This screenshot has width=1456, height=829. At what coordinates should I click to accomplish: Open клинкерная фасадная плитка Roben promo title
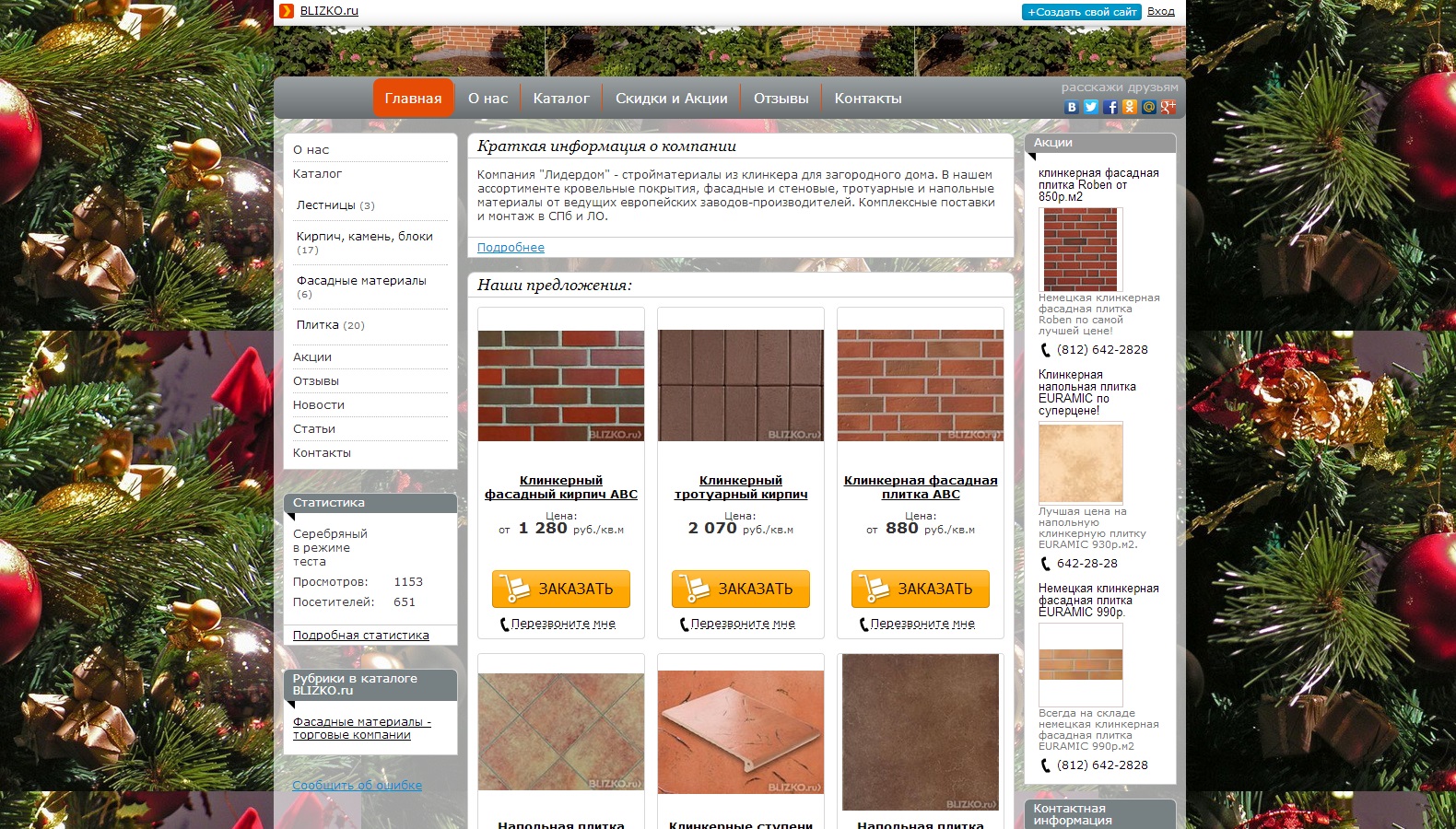(x=1098, y=184)
